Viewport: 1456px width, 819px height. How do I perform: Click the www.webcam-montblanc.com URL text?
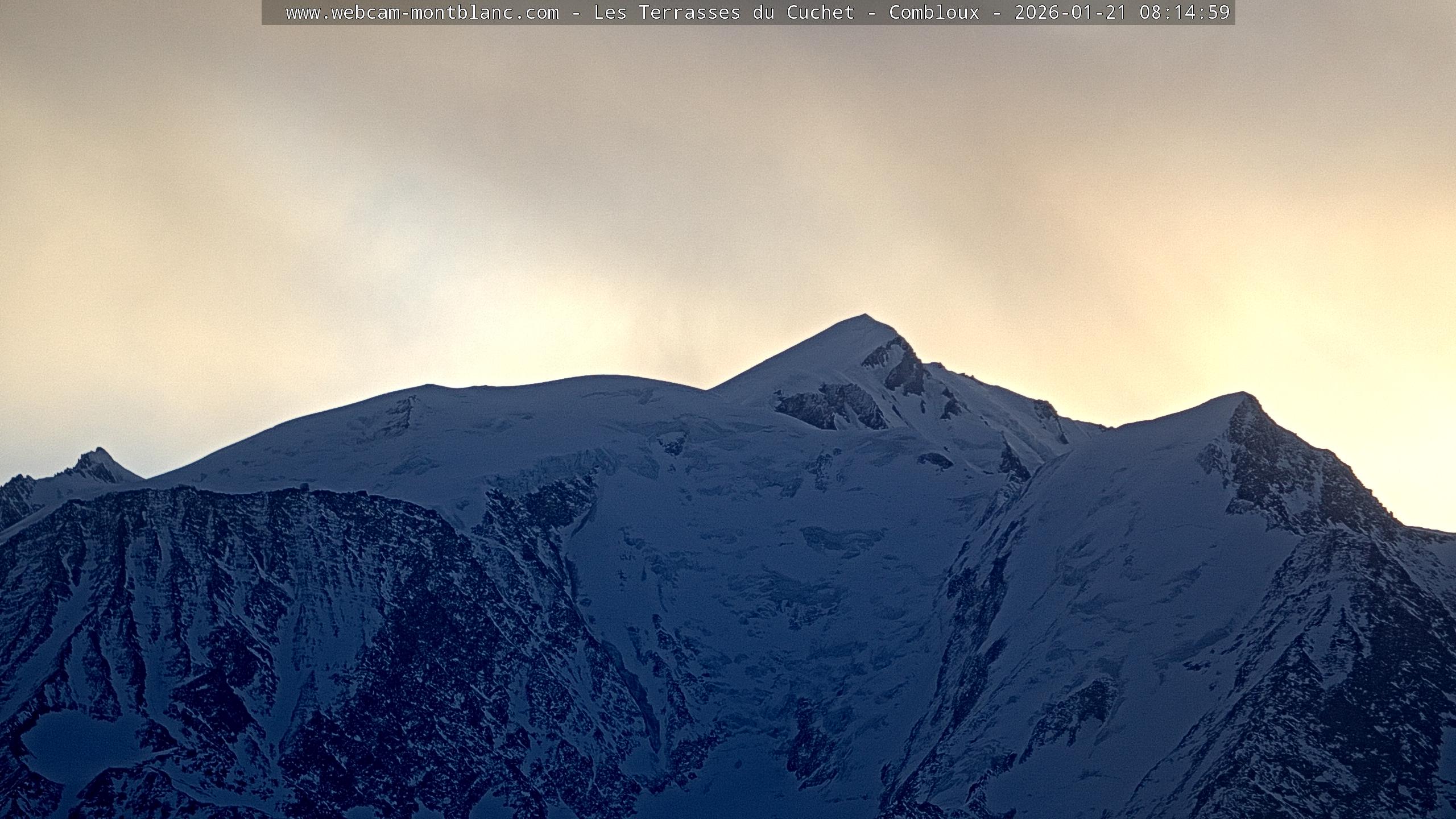coord(422,13)
